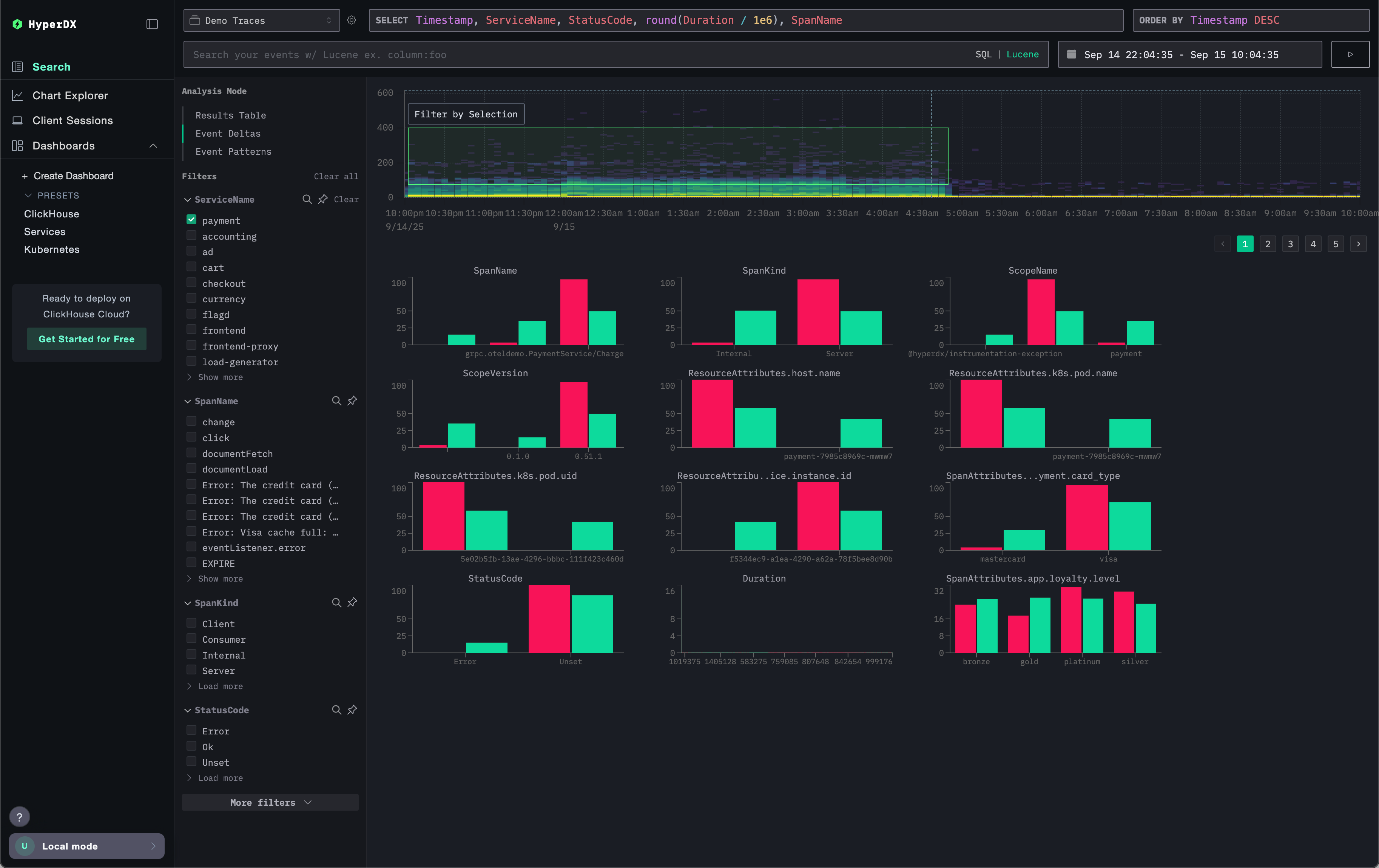Open the Demo Traces source dropdown
1379x868 pixels.
[261, 20]
